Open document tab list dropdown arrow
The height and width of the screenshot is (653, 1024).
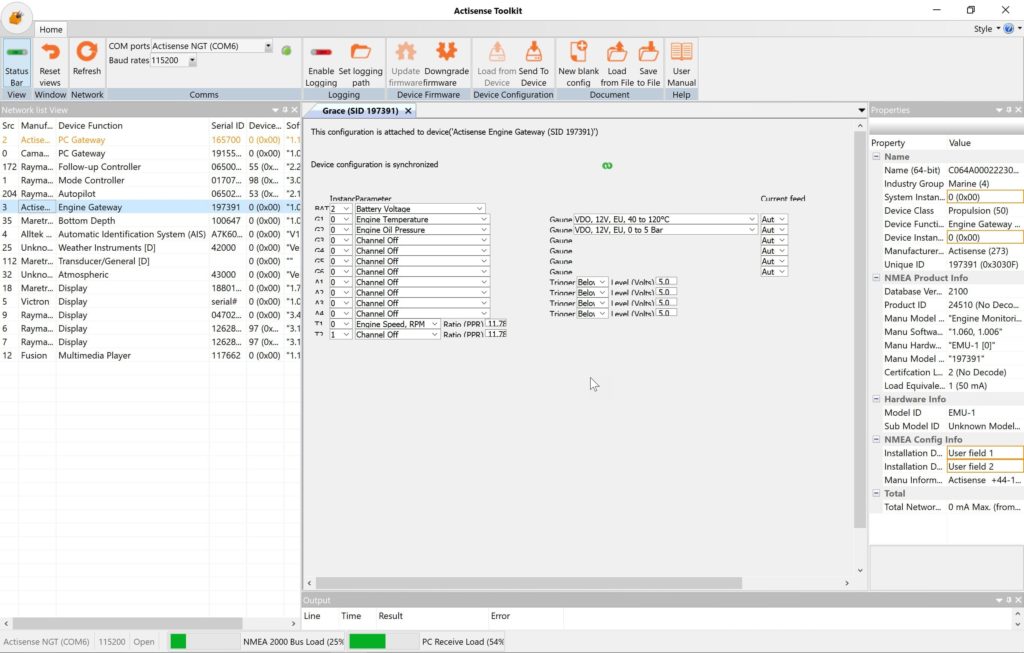[861, 110]
